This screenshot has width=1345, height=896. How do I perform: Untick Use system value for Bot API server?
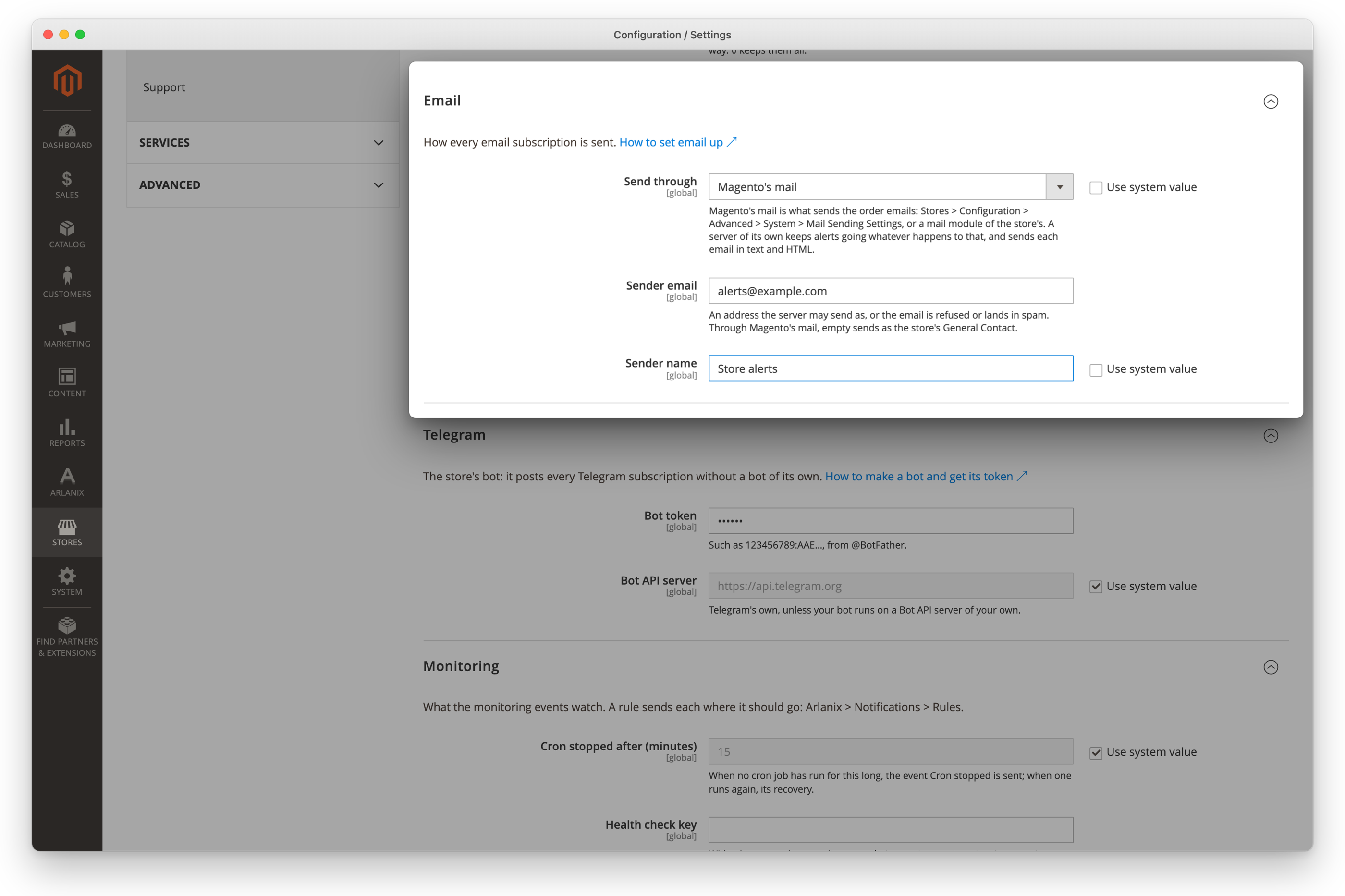pos(1095,587)
